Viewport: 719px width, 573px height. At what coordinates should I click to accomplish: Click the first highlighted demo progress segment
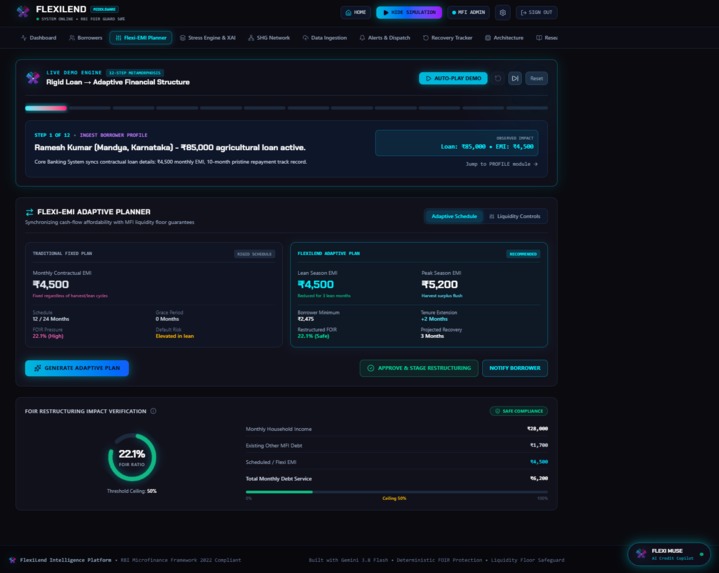[x=46, y=108]
